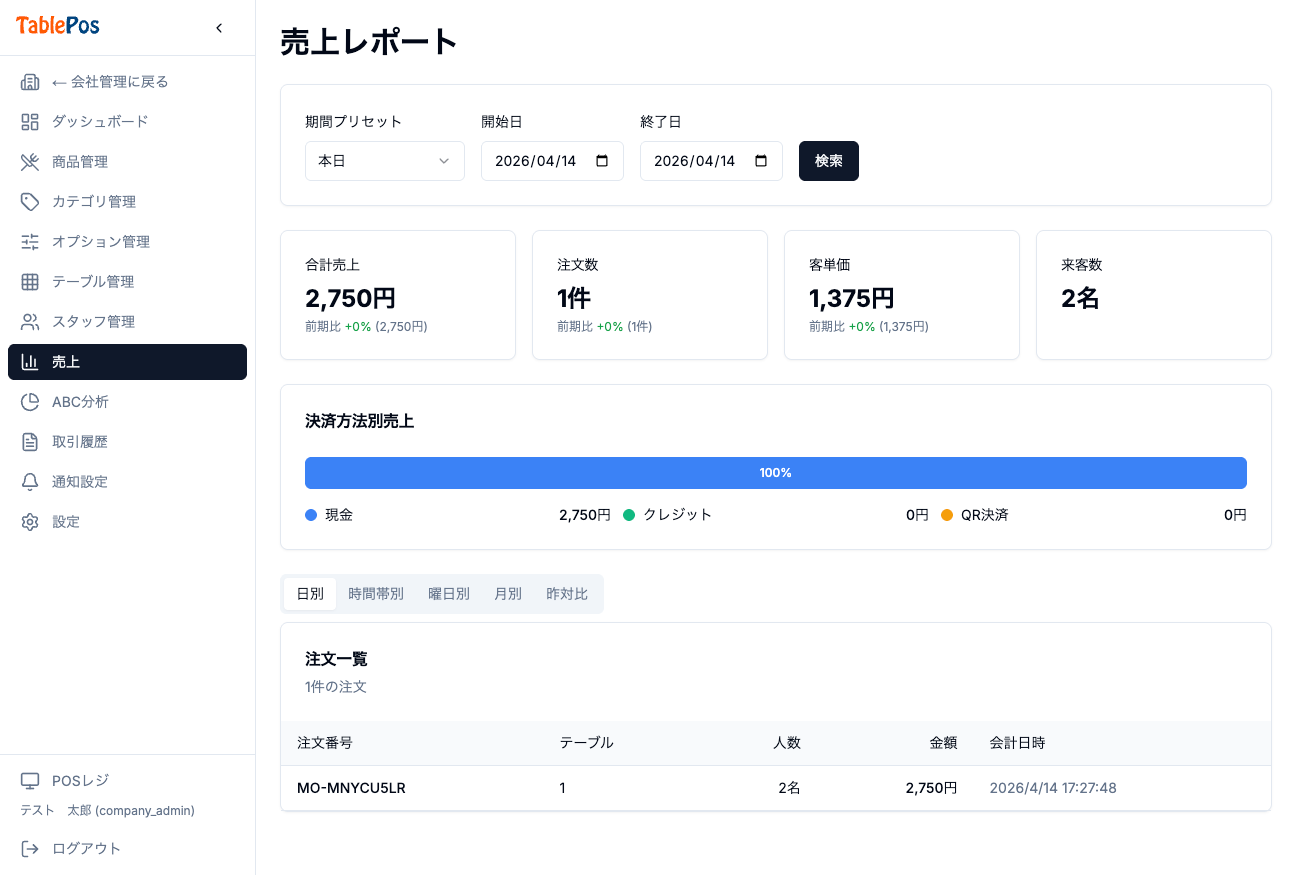The image size is (1296, 875).
Task: Collapse the sidebar with the chevron icon
Action: pos(219,28)
